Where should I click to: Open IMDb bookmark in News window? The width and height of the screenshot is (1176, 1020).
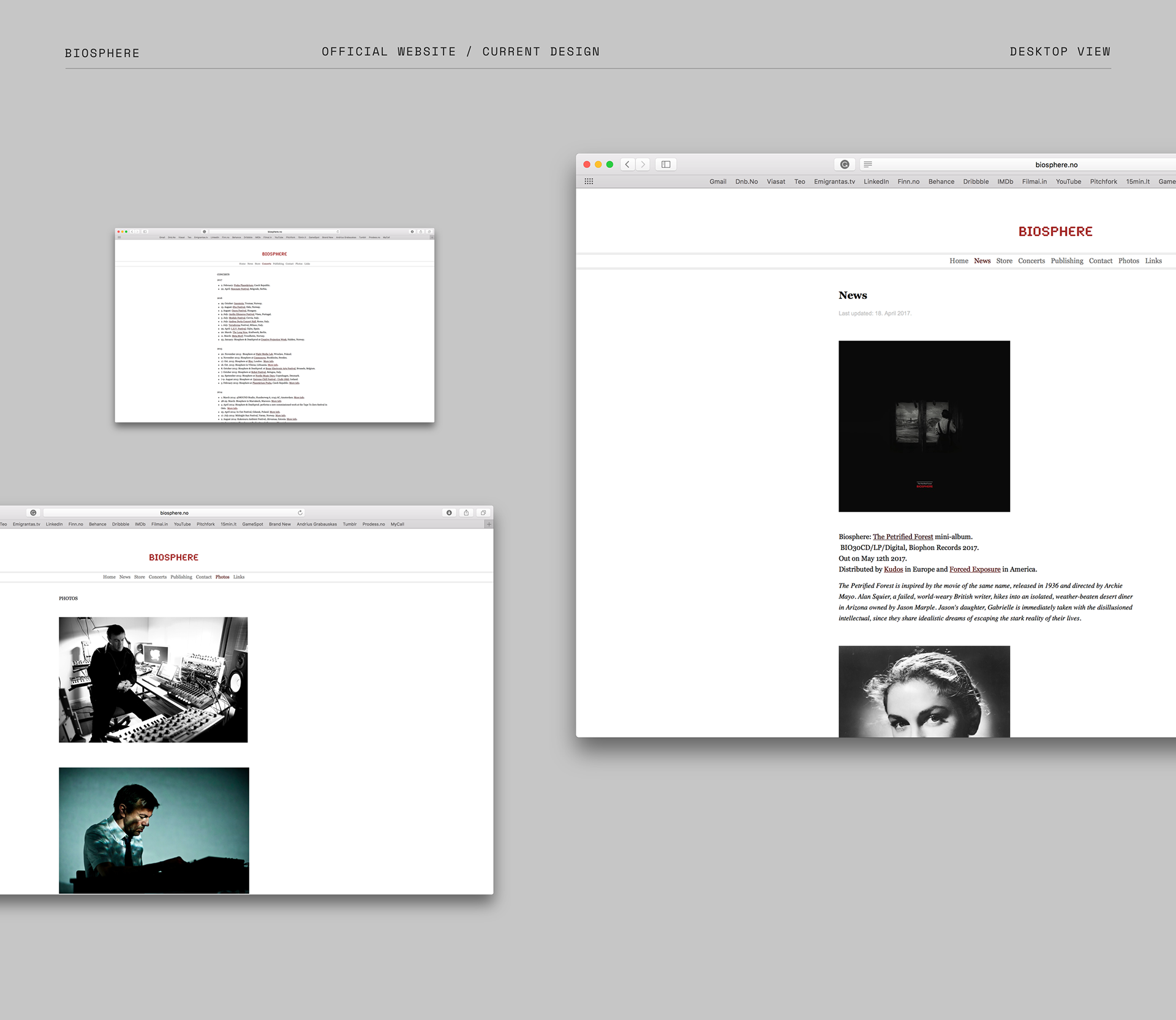pos(1005,181)
